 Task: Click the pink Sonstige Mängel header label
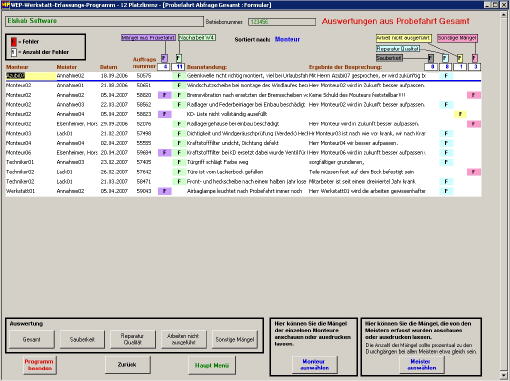(x=457, y=38)
